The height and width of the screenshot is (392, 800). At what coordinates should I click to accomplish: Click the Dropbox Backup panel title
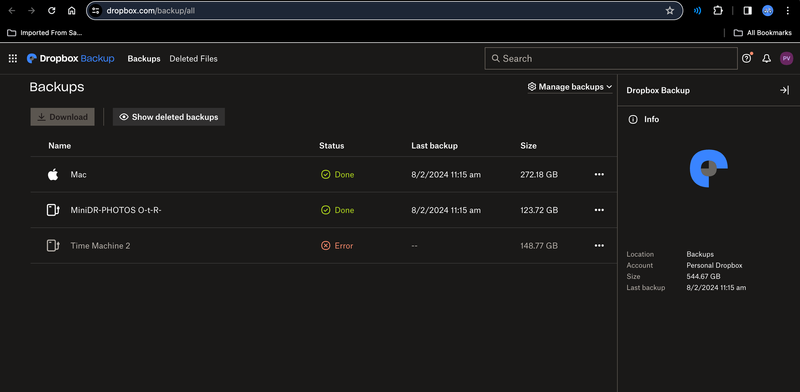tap(658, 90)
